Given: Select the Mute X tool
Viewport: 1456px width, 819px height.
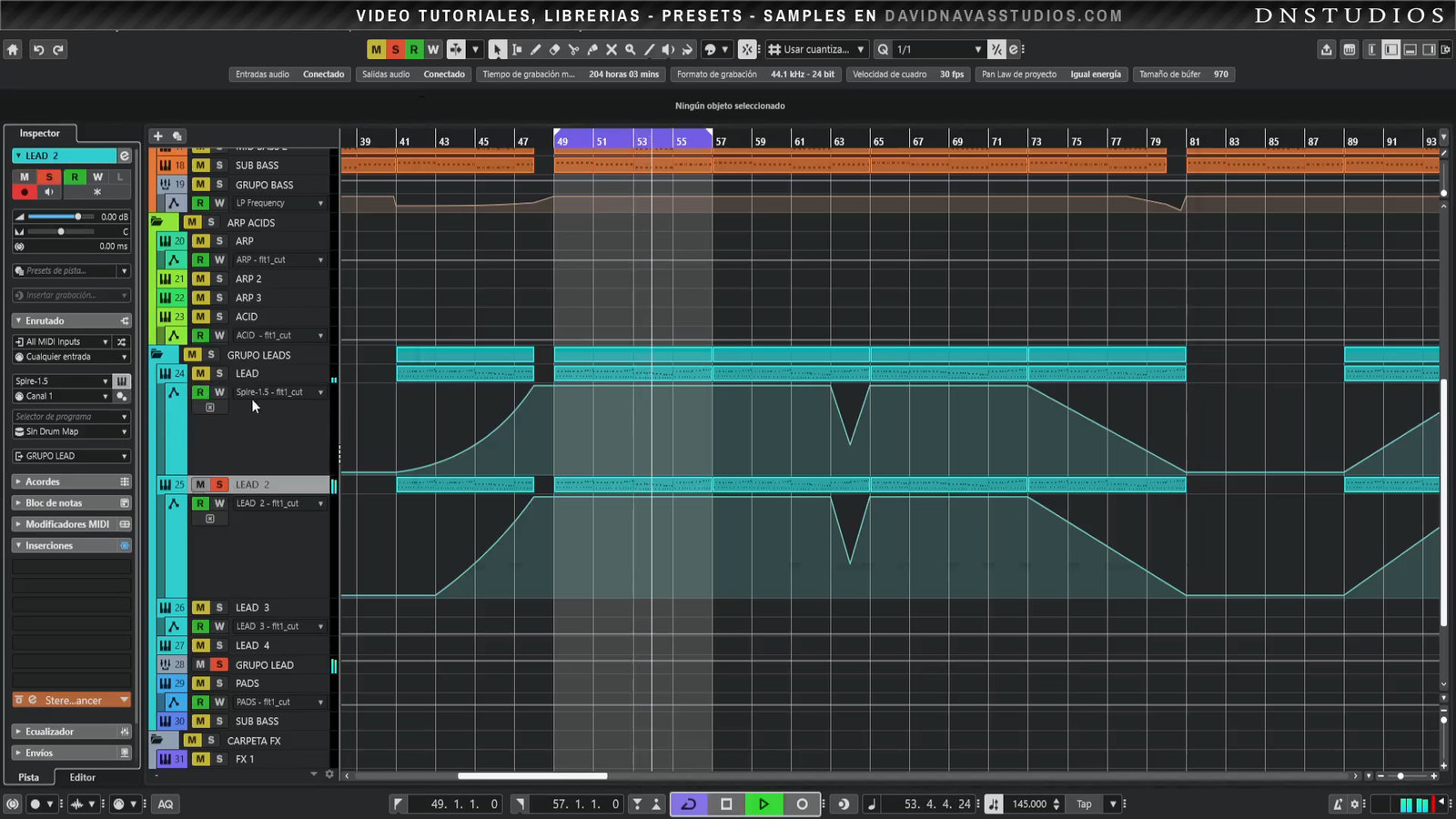Looking at the screenshot, I should tap(612, 50).
